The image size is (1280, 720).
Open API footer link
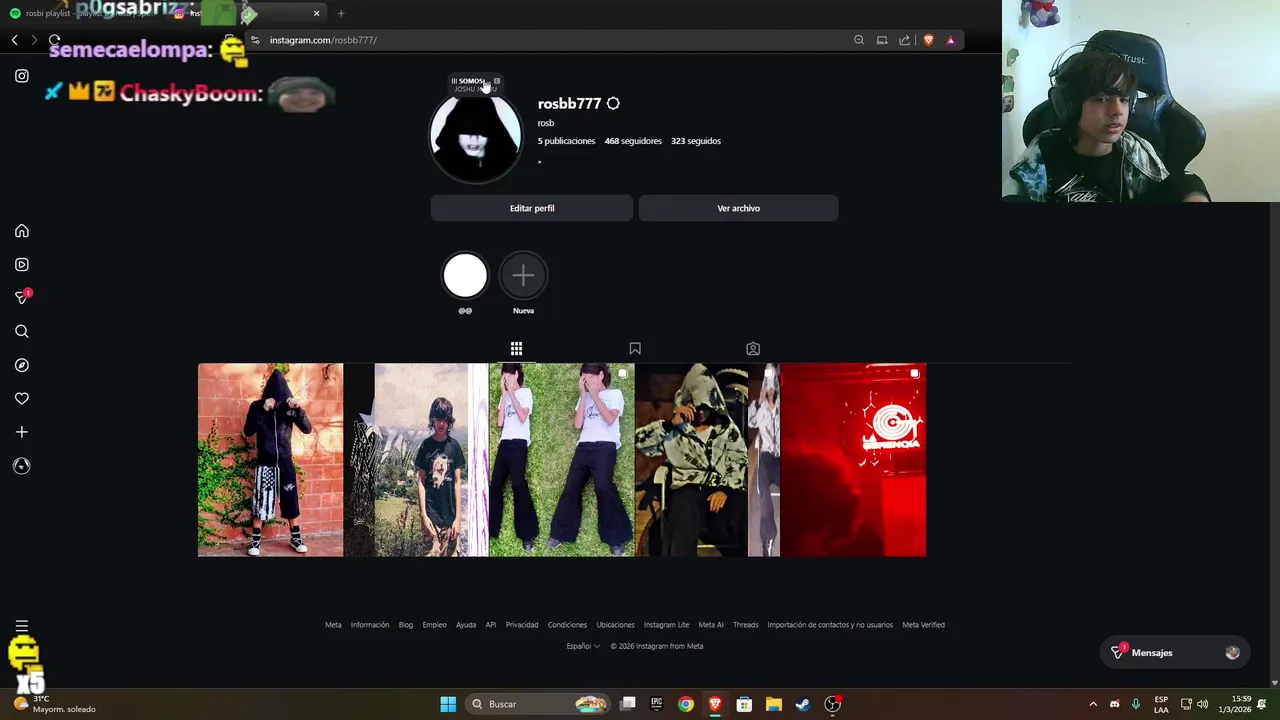[491, 625]
